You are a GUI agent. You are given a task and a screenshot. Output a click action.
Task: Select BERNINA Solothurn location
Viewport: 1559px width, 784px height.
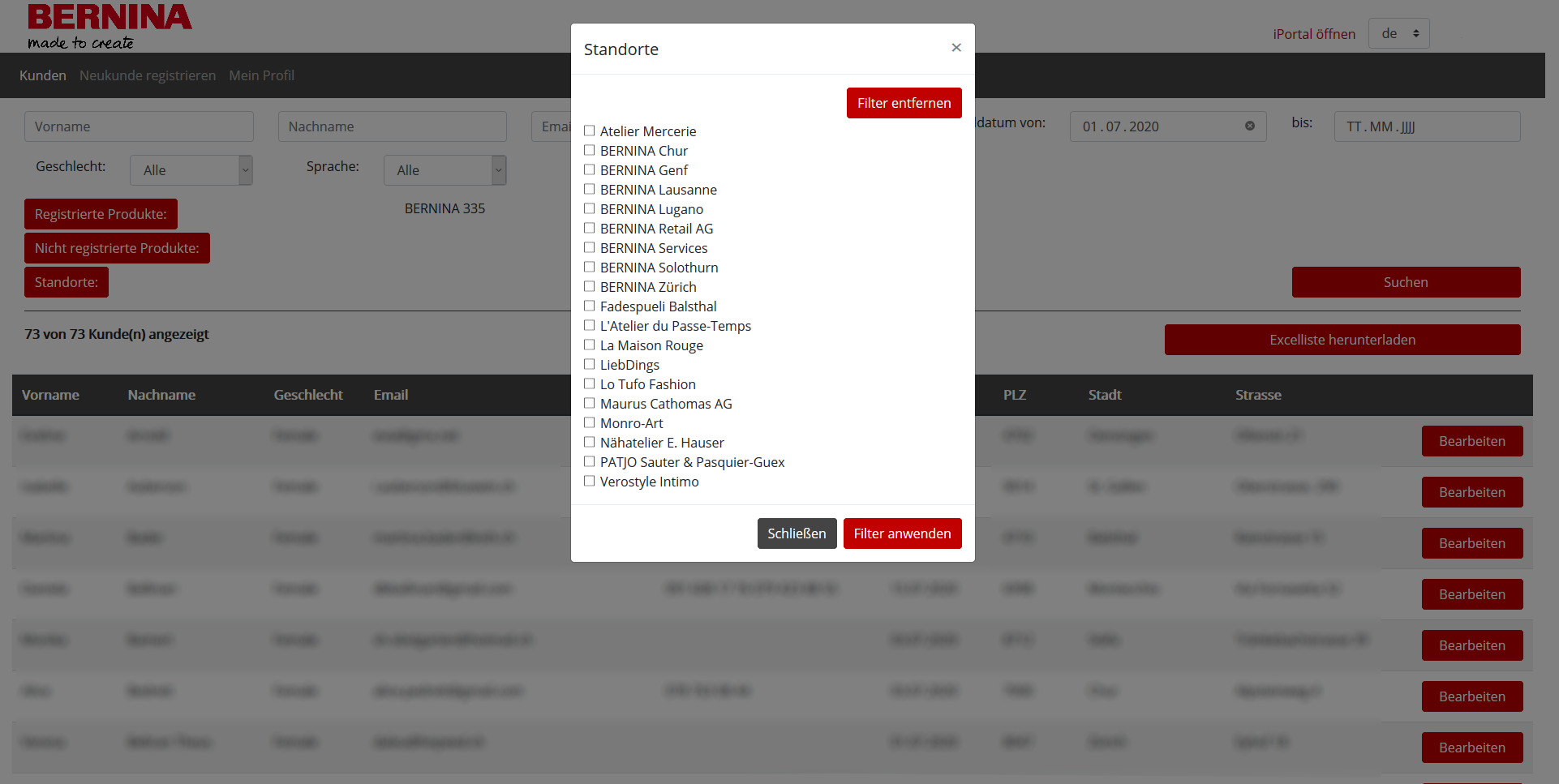[590, 267]
